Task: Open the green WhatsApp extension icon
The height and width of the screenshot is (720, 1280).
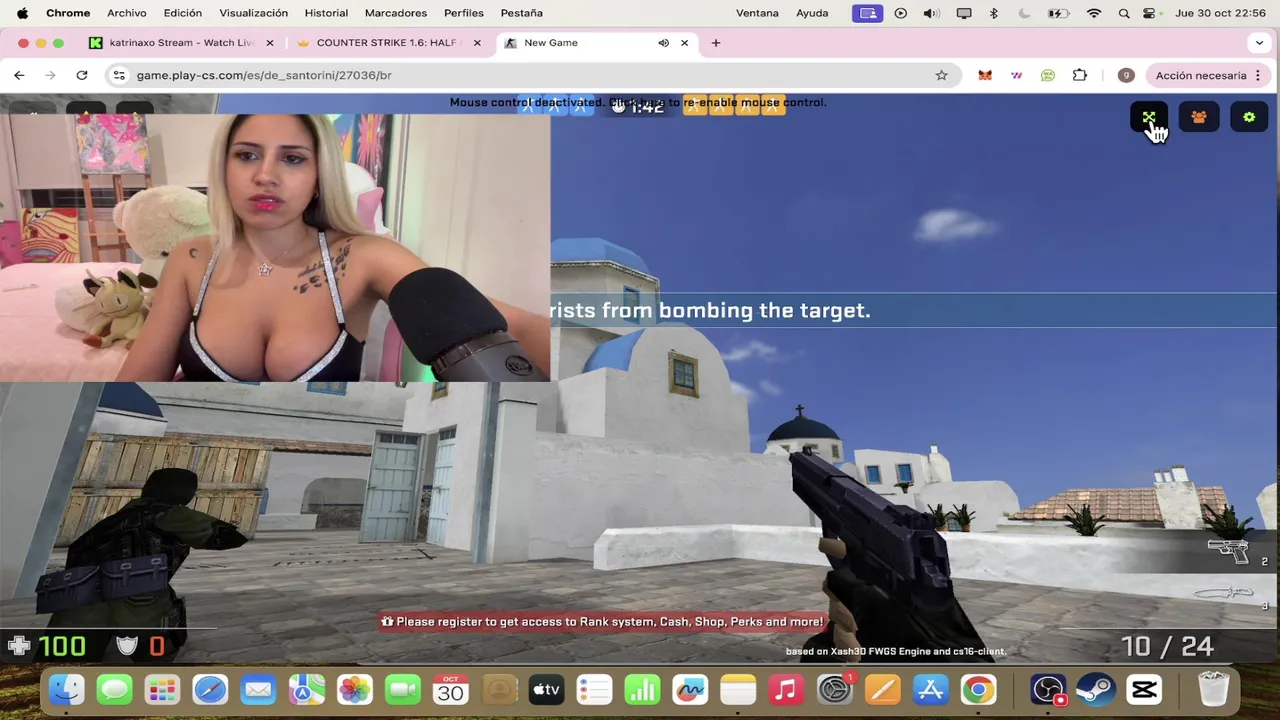Action: 1048,75
